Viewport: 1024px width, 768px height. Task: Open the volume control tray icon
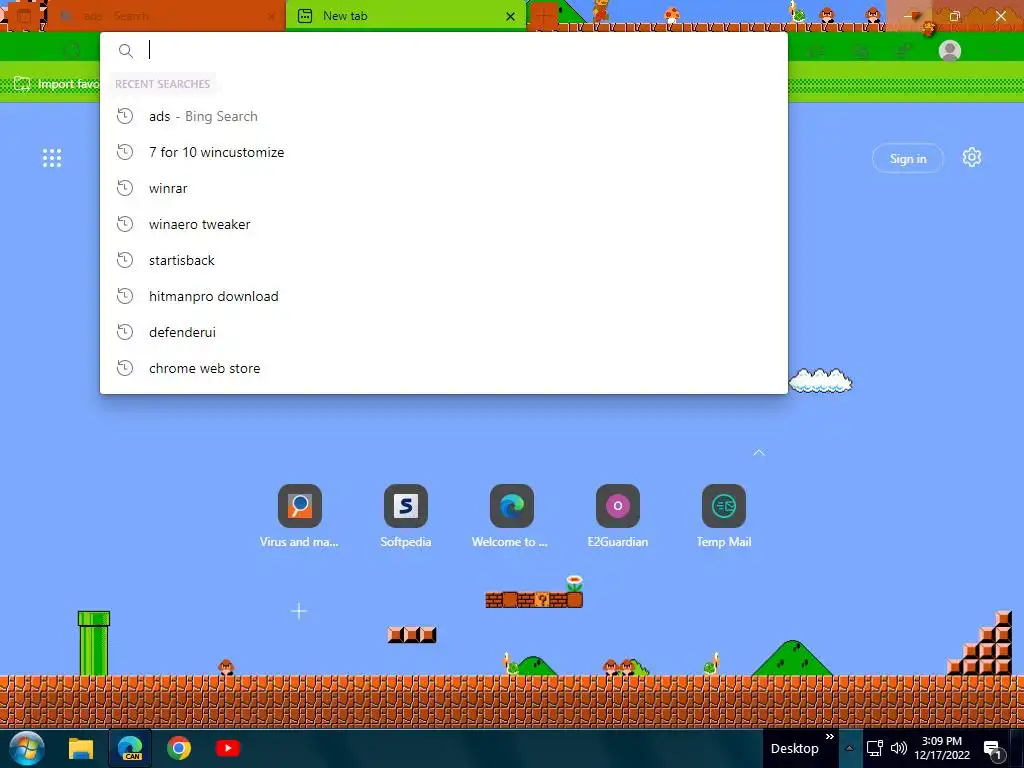click(x=899, y=748)
